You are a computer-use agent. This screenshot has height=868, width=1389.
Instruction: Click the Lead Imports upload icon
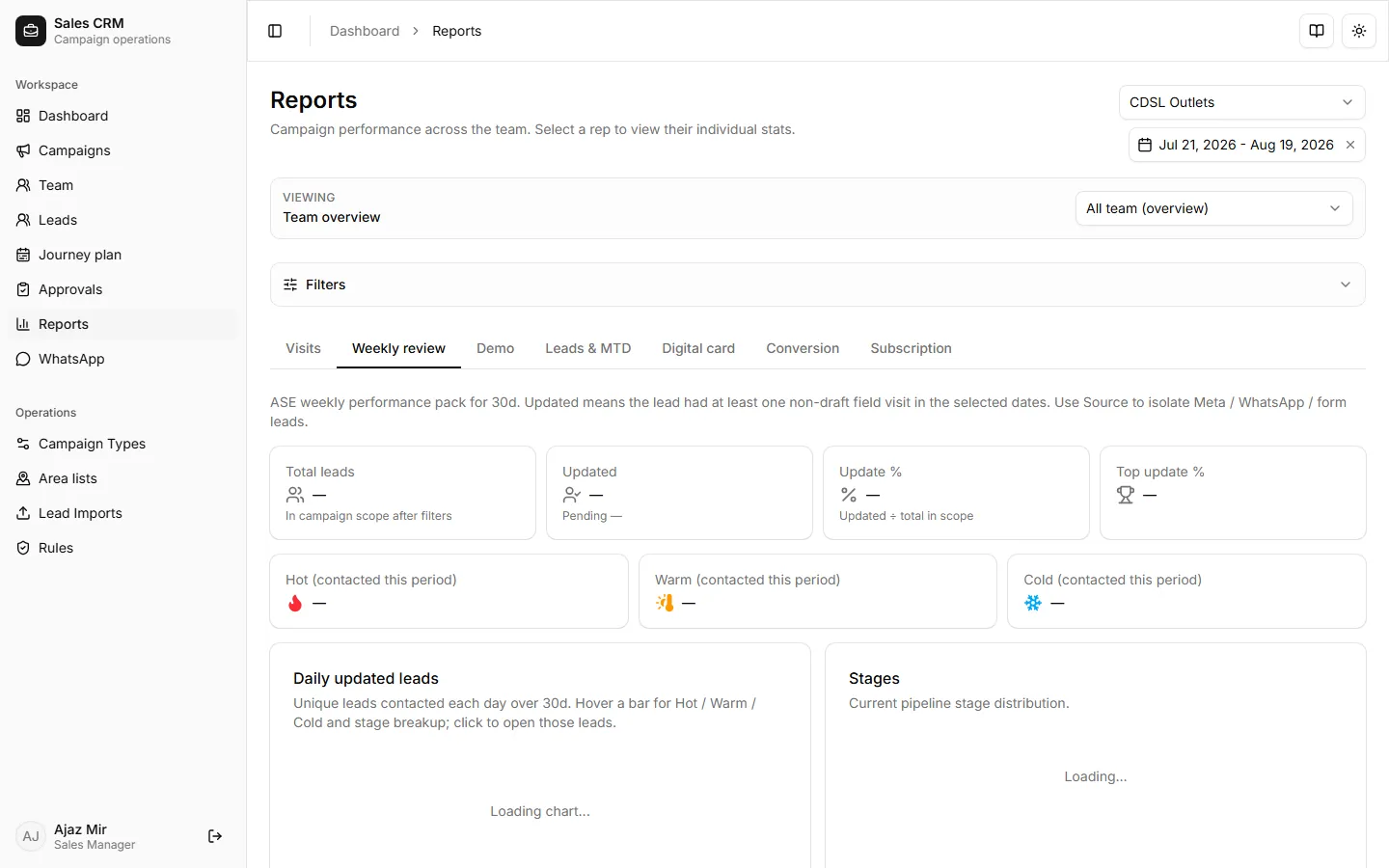coord(23,513)
